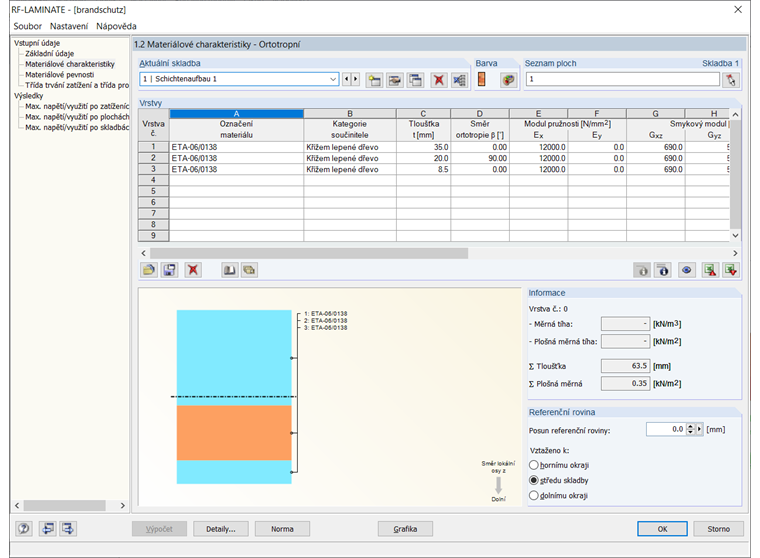The image size is (760, 558).
Task: Go to the previous composition arrow
Action: pos(346,79)
